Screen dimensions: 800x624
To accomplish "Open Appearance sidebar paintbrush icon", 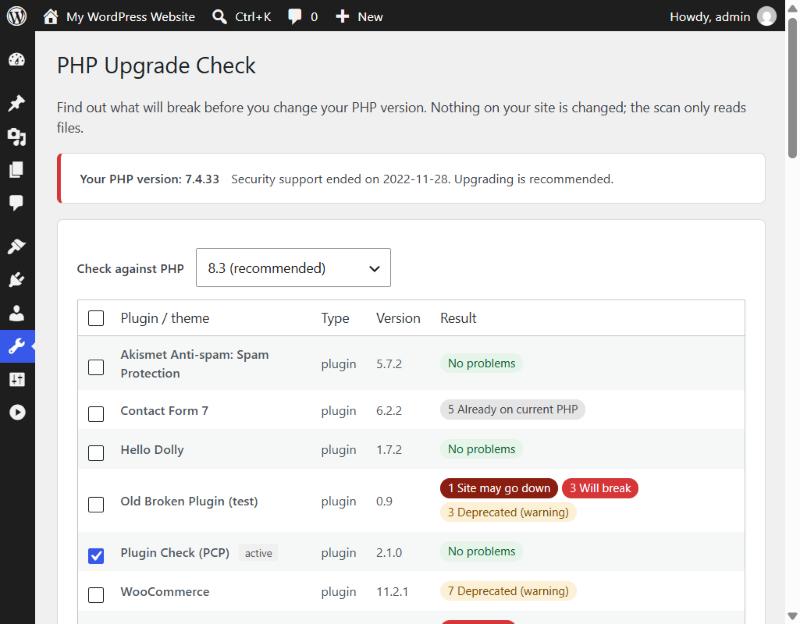I will click(x=17, y=246).
